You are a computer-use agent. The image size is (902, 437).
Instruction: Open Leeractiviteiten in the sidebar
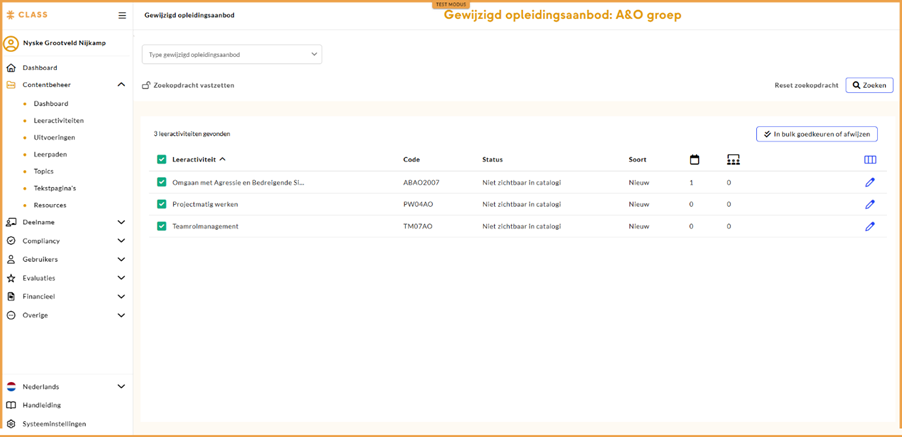(58, 120)
